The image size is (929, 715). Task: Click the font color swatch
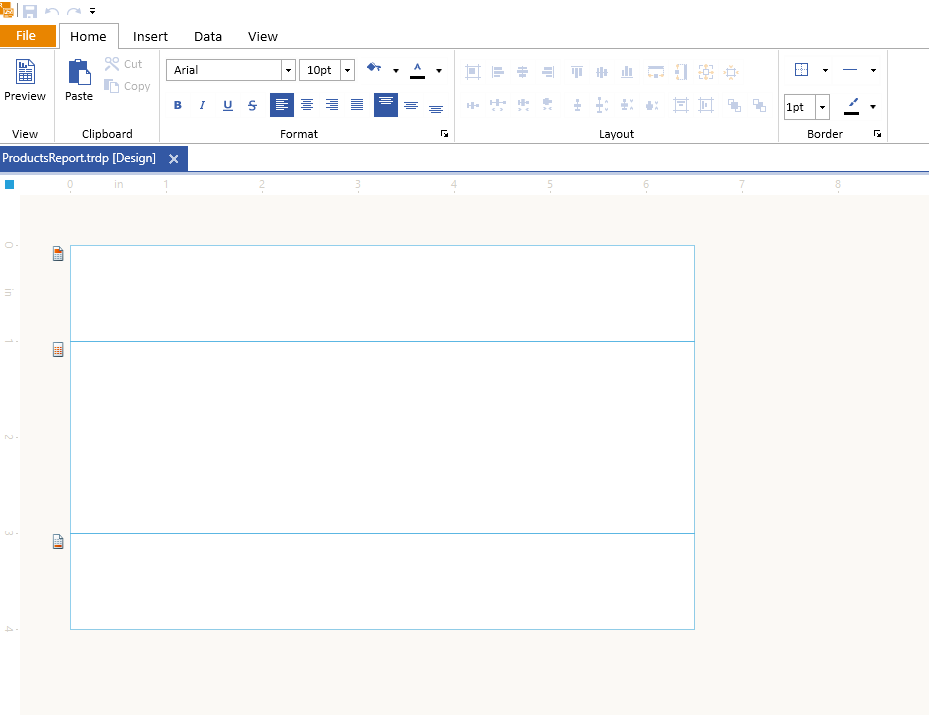417,70
